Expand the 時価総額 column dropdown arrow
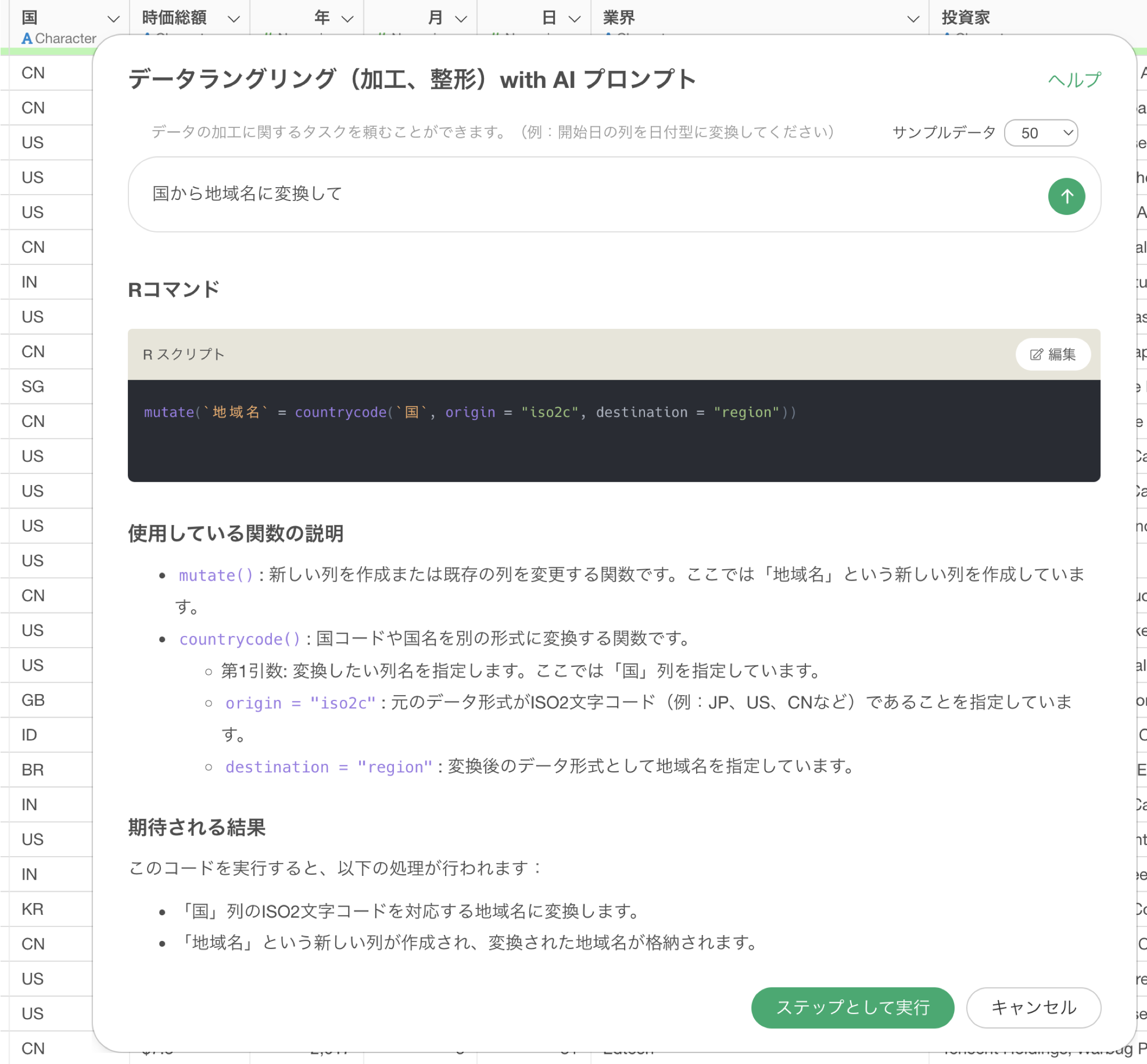This screenshot has height=1064, width=1147. [x=233, y=19]
